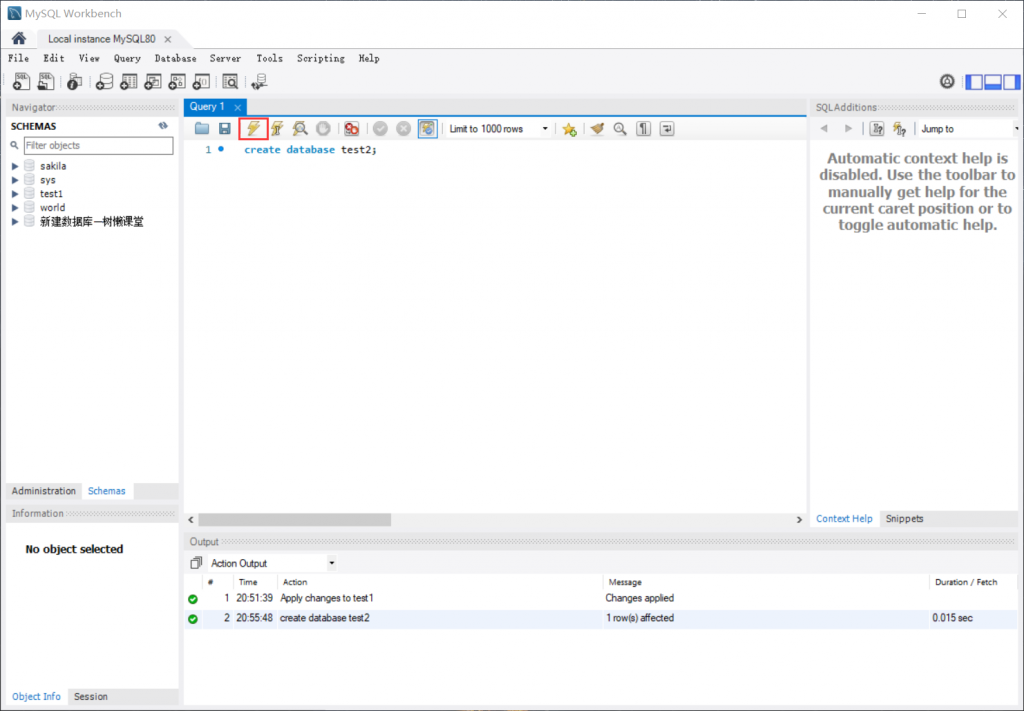Execute statement under cursor icon
1024x711 pixels.
click(277, 129)
